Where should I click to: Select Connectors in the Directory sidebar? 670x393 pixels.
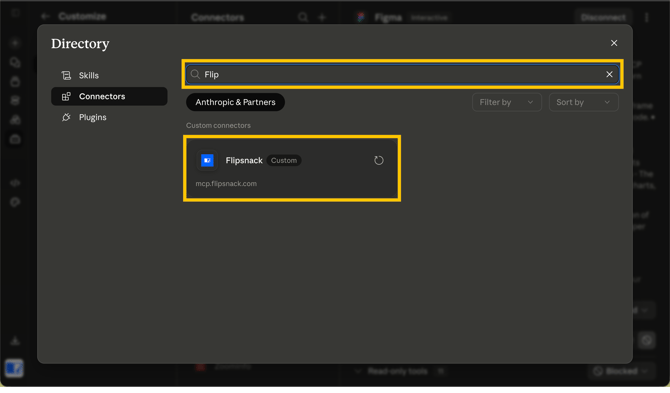[x=109, y=97]
